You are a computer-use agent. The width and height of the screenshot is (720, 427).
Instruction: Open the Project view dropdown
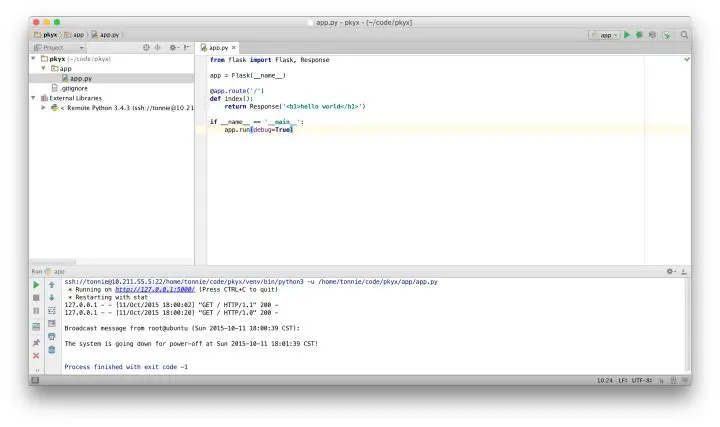click(59, 47)
